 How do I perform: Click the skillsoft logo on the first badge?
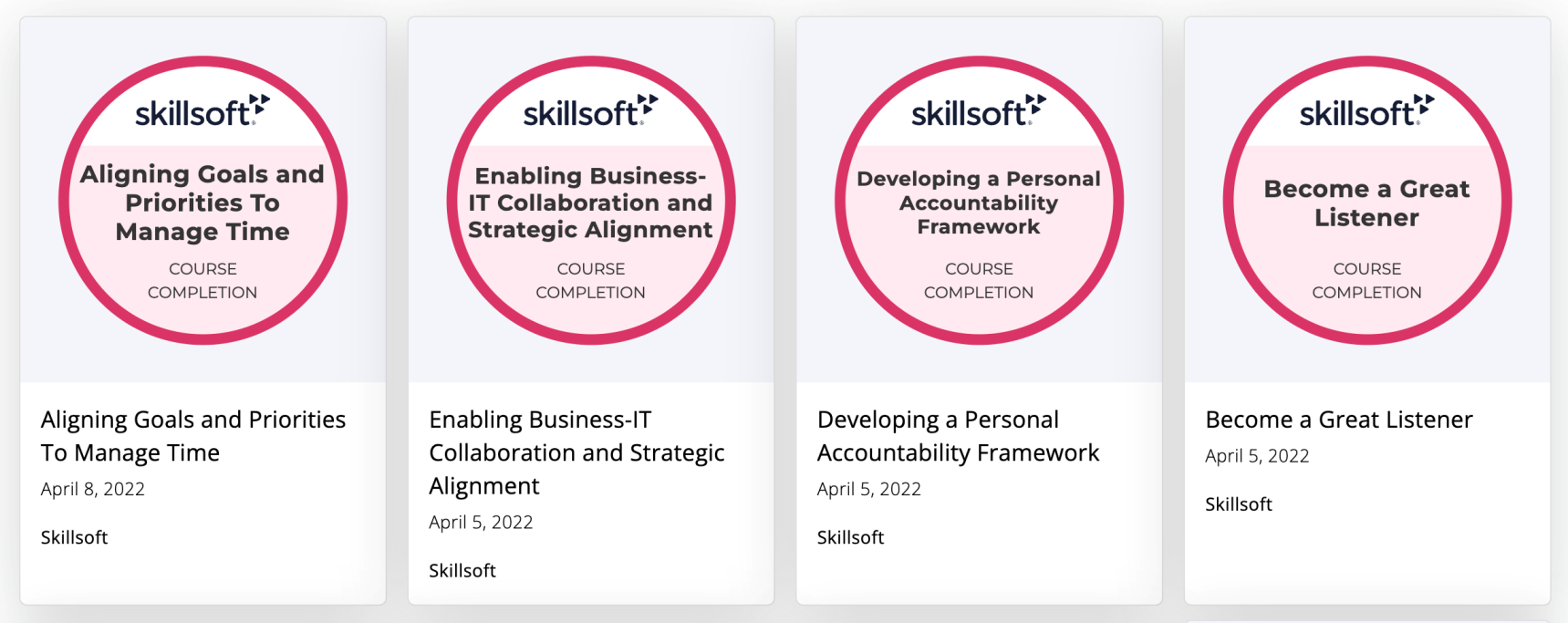pyautogui.click(x=202, y=109)
